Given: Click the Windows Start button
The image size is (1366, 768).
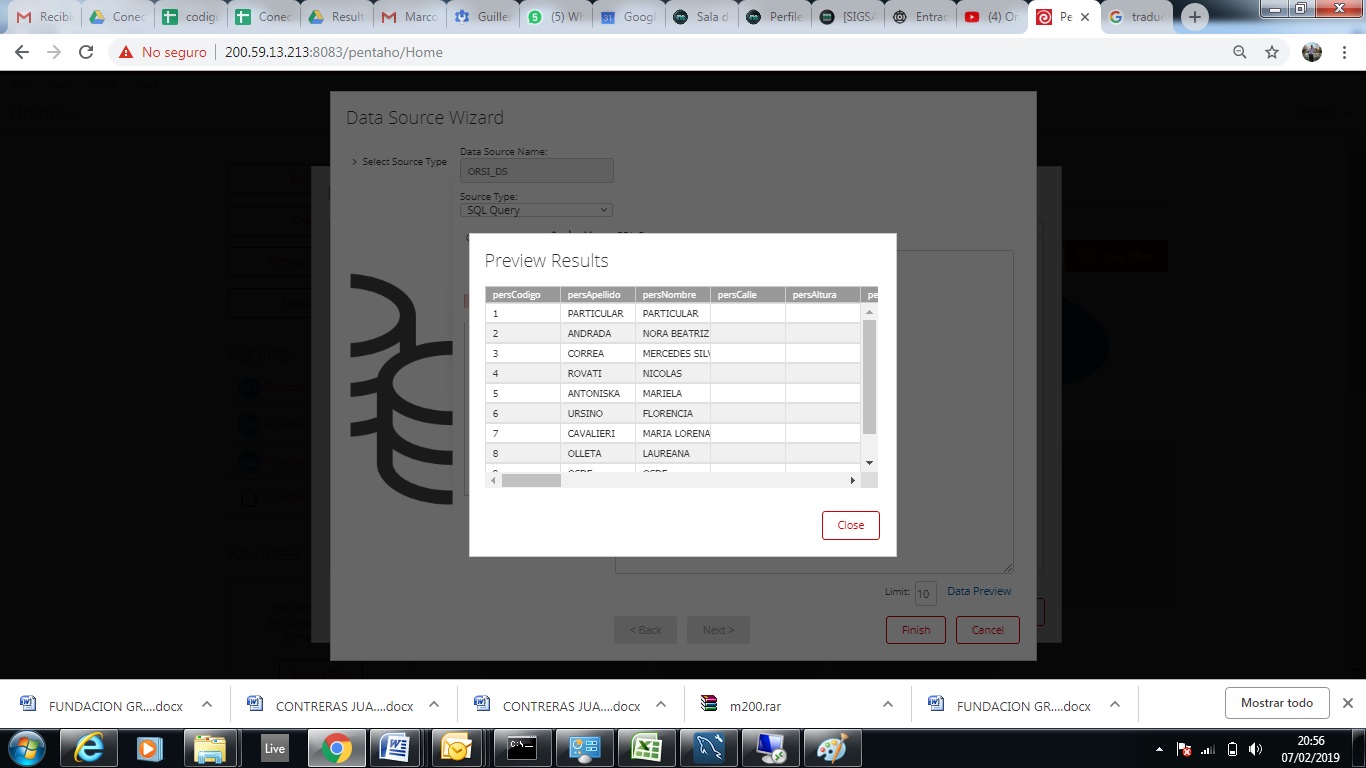Looking at the screenshot, I should point(27,748).
